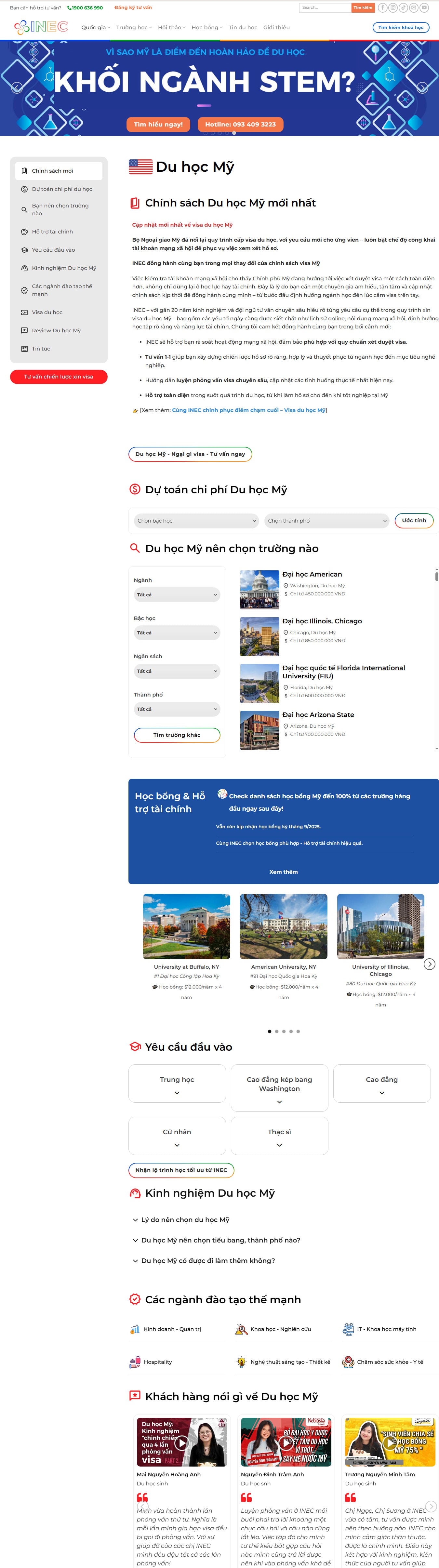Click the Các ngành đào tạo check sidebar icon

click(x=24, y=290)
